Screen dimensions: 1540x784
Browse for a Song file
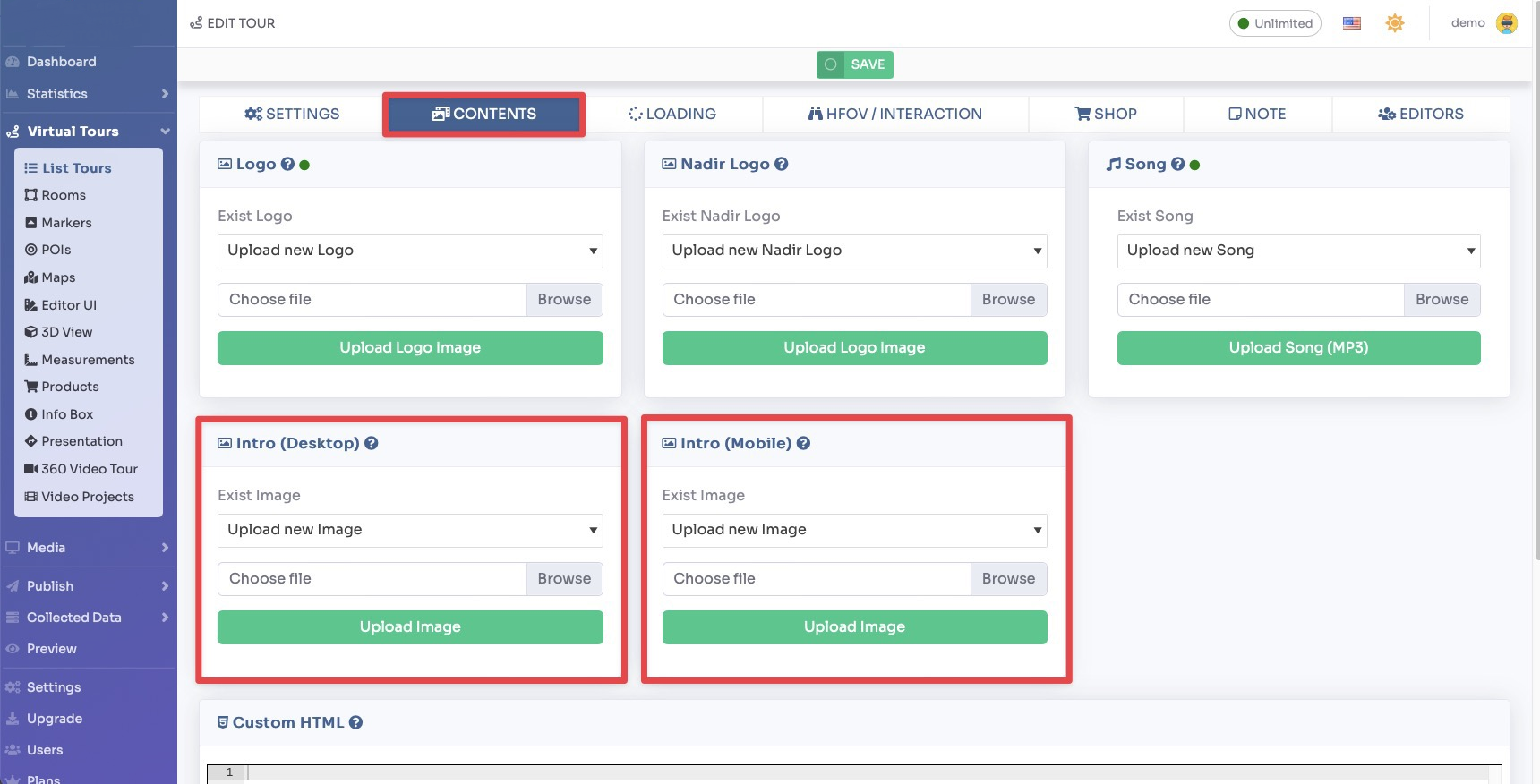pos(1442,300)
